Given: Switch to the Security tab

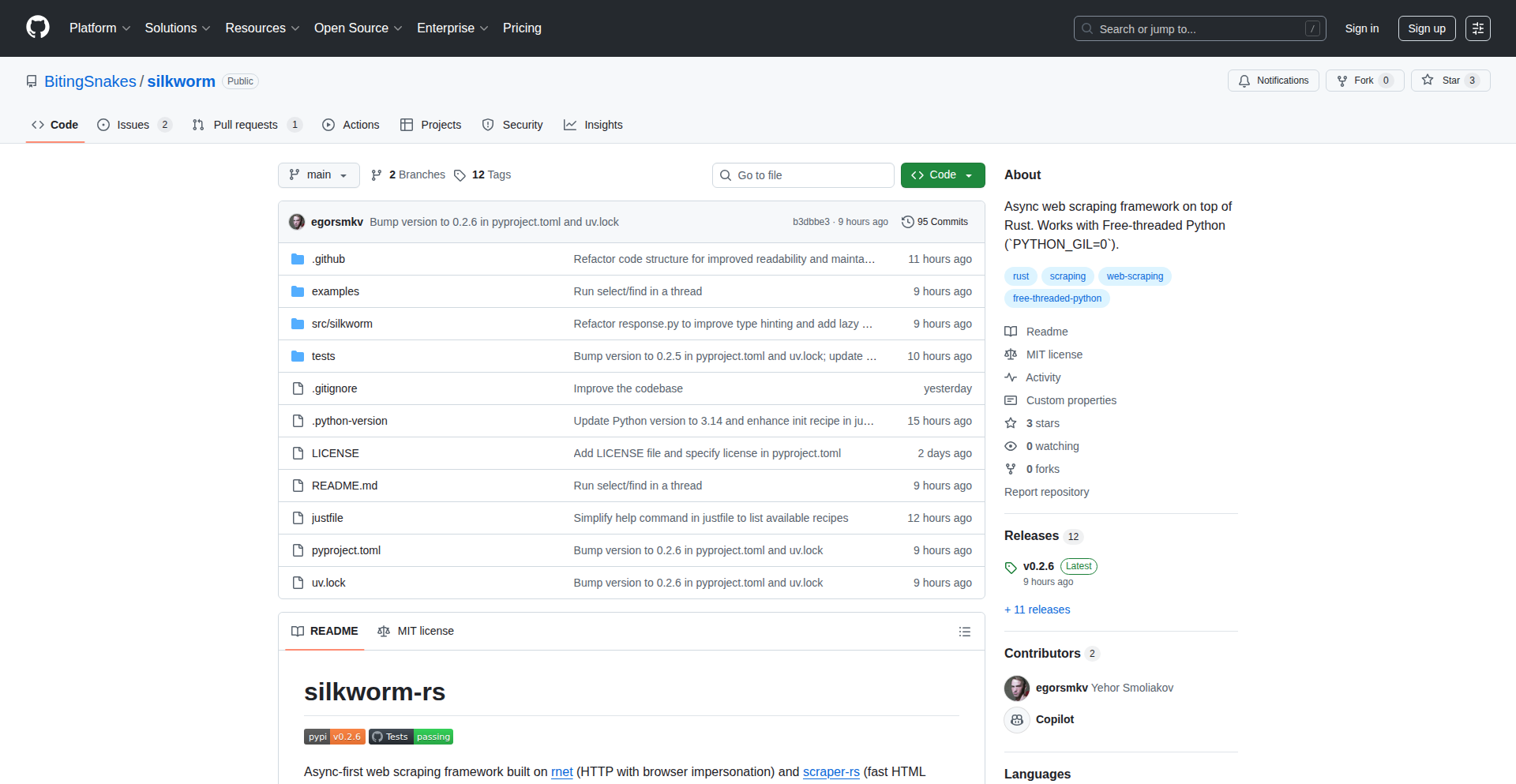Looking at the screenshot, I should pos(512,125).
